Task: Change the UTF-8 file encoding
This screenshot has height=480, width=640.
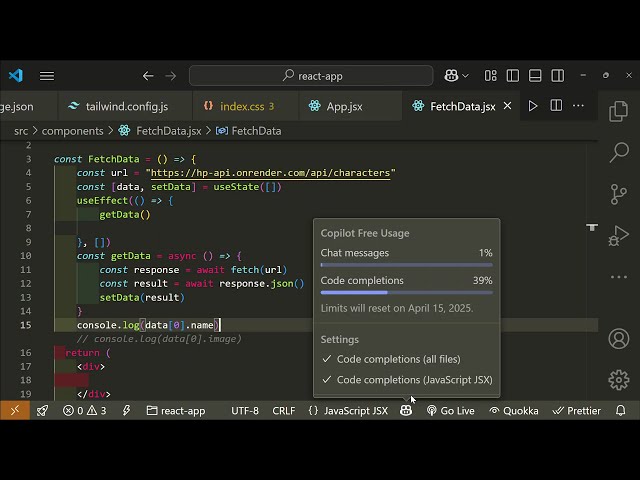Action: pos(245,411)
